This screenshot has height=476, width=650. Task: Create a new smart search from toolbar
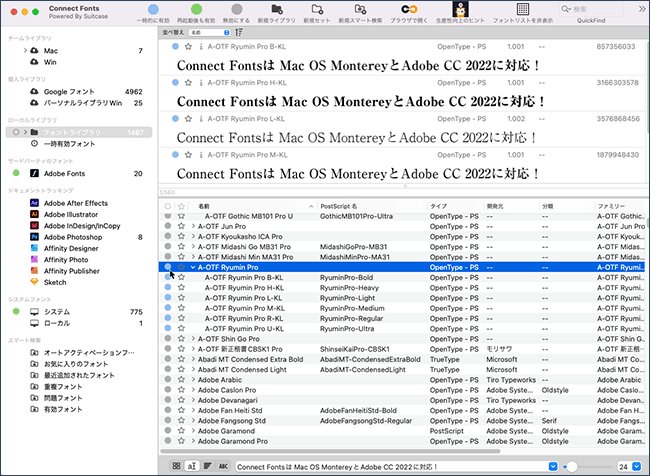360,9
